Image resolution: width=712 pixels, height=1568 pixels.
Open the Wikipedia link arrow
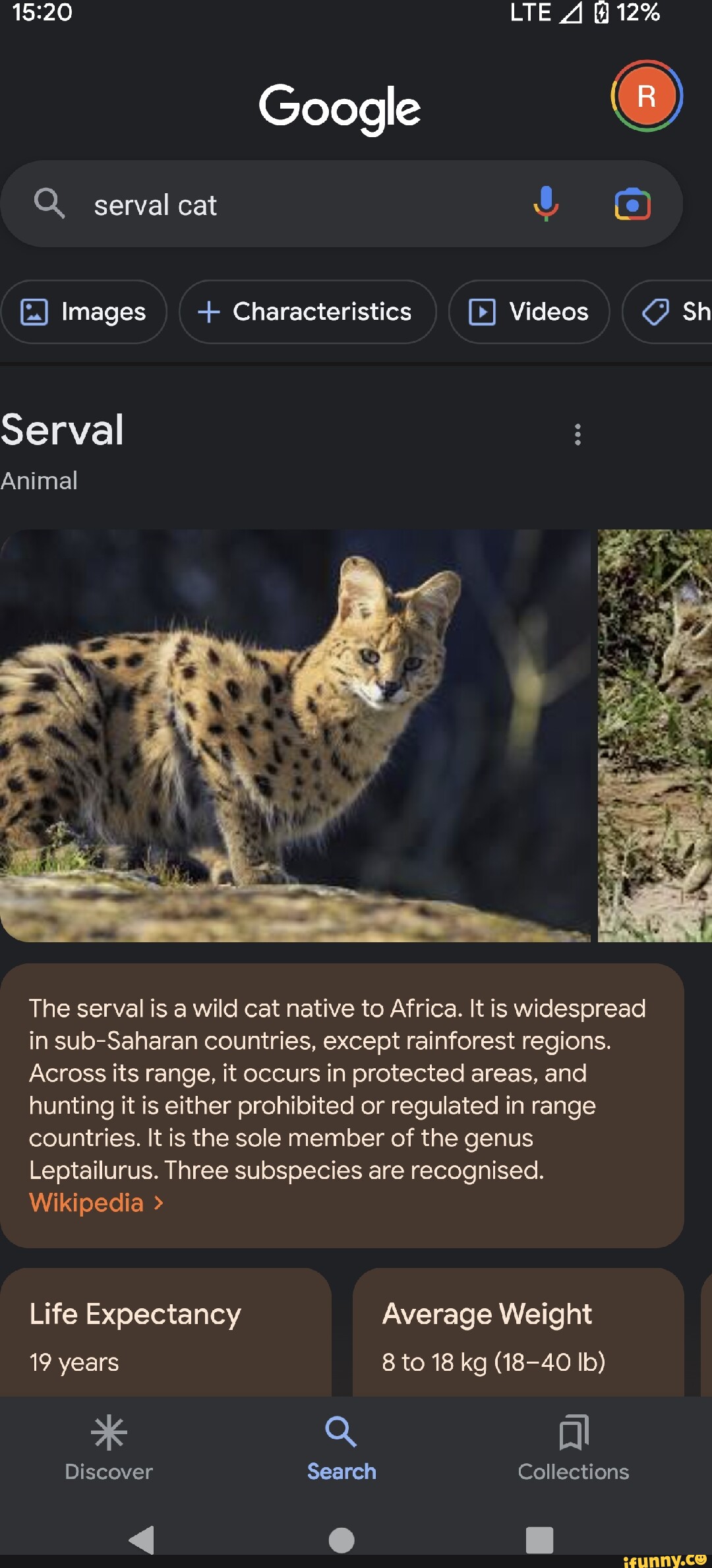click(158, 1203)
